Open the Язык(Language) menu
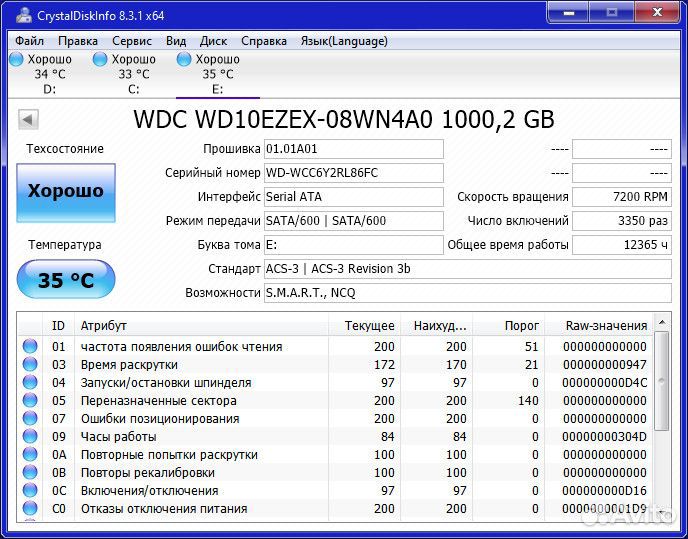 (344, 41)
